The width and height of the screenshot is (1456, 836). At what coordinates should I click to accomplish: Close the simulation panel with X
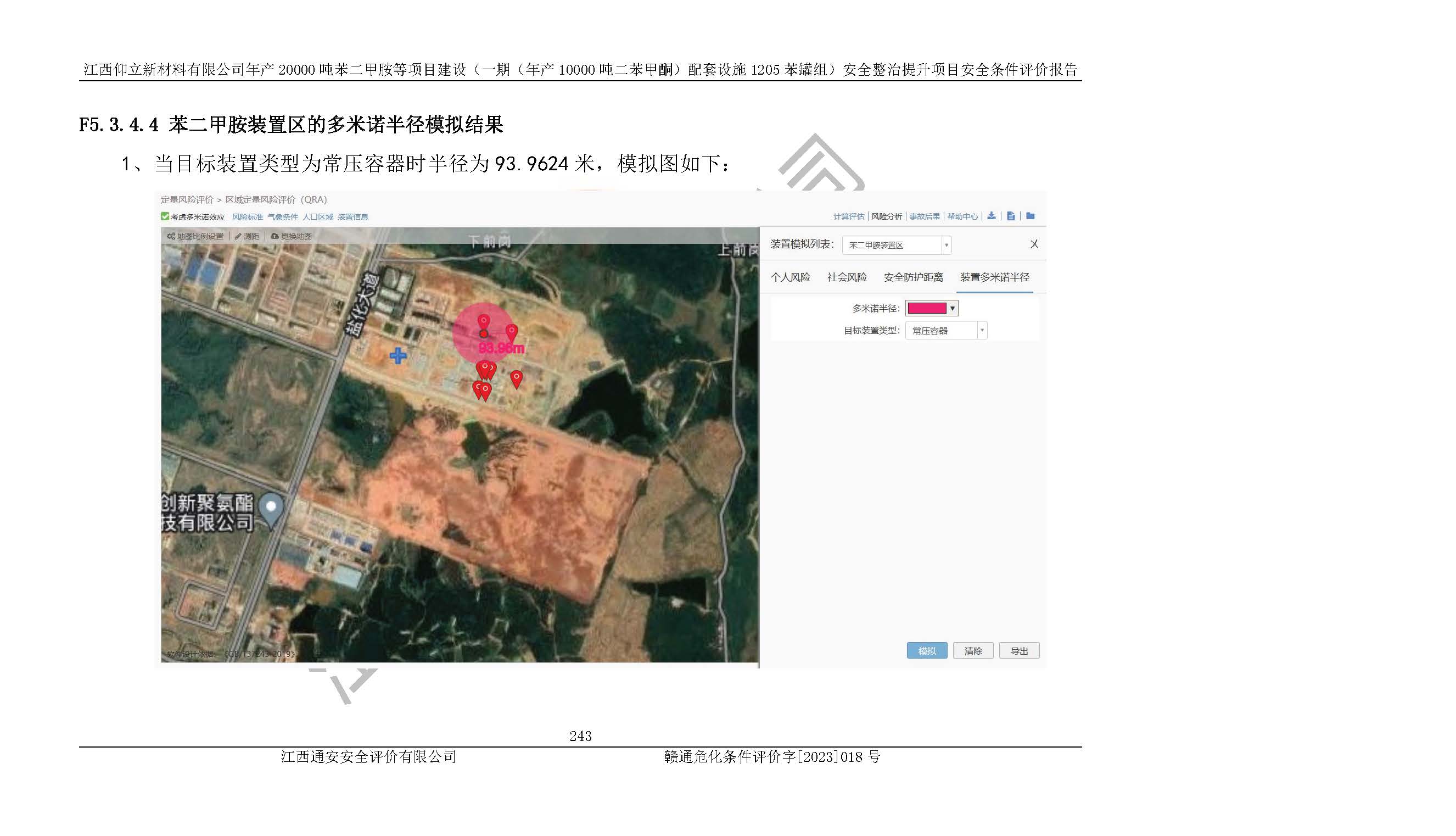[1034, 244]
